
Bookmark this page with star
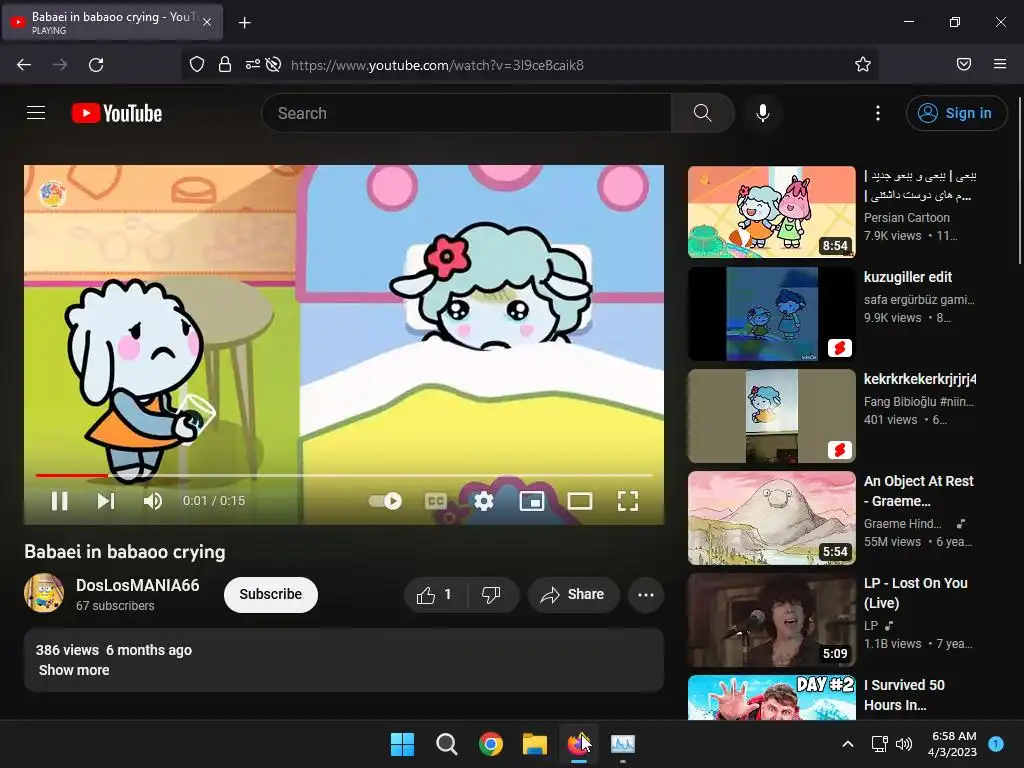coord(863,64)
